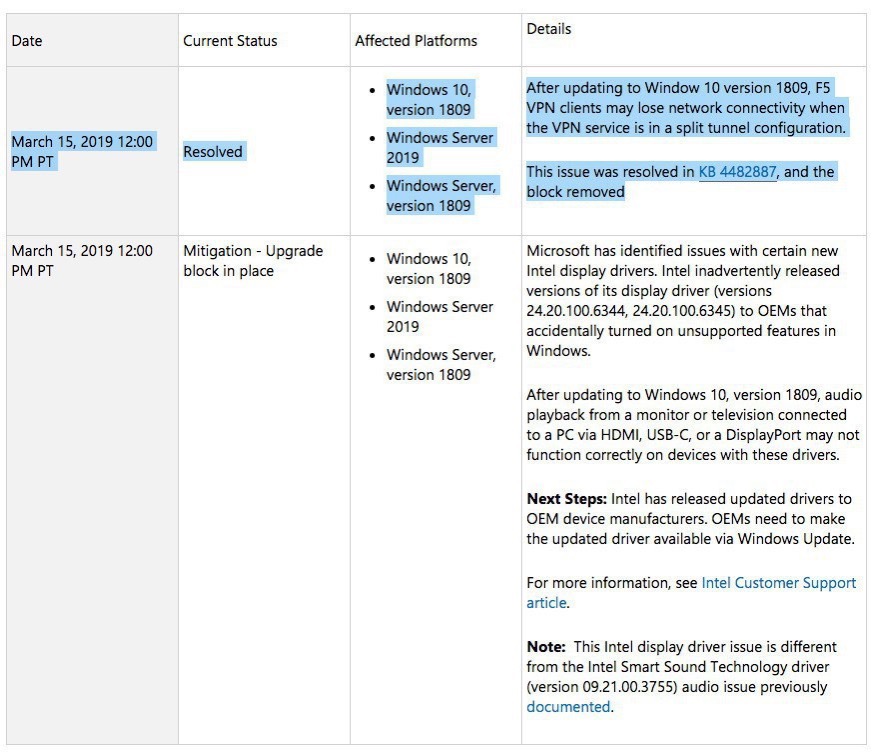
Task: Click the bold 'Next Steps:' label
Action: coord(566,498)
